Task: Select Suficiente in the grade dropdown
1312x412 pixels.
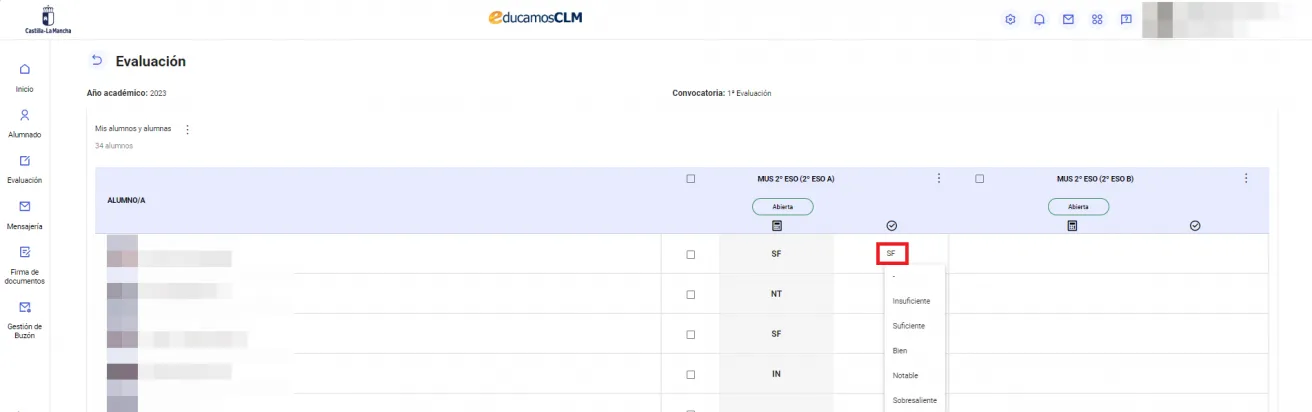Action: 913,325
